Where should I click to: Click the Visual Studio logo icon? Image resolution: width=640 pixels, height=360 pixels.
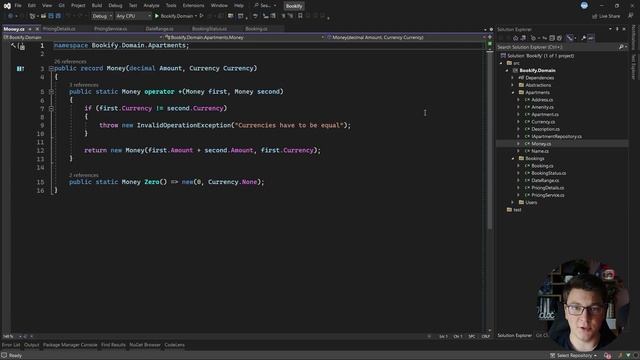pos(7,6)
